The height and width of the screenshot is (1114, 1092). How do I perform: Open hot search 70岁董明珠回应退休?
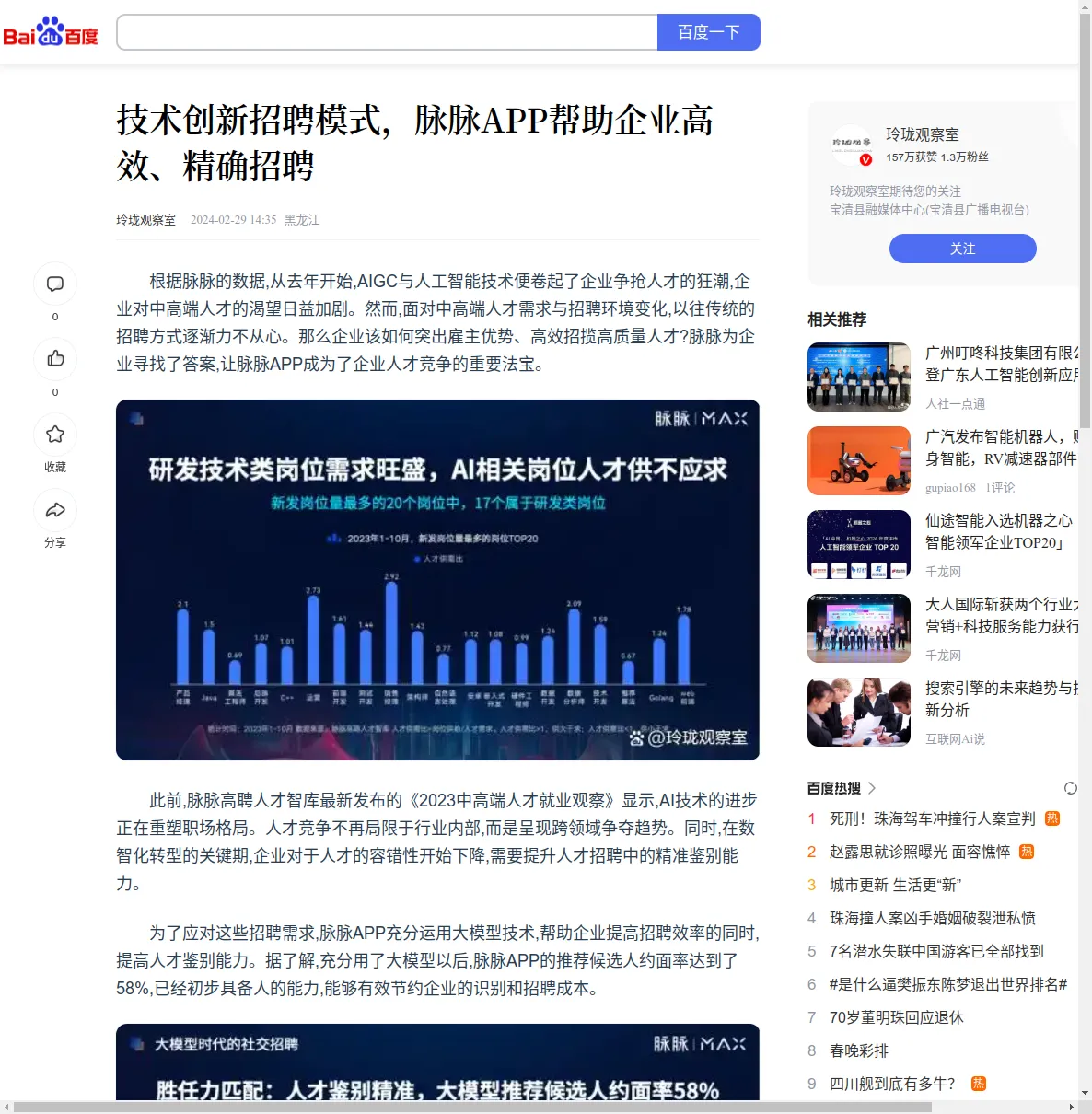tap(897, 1017)
